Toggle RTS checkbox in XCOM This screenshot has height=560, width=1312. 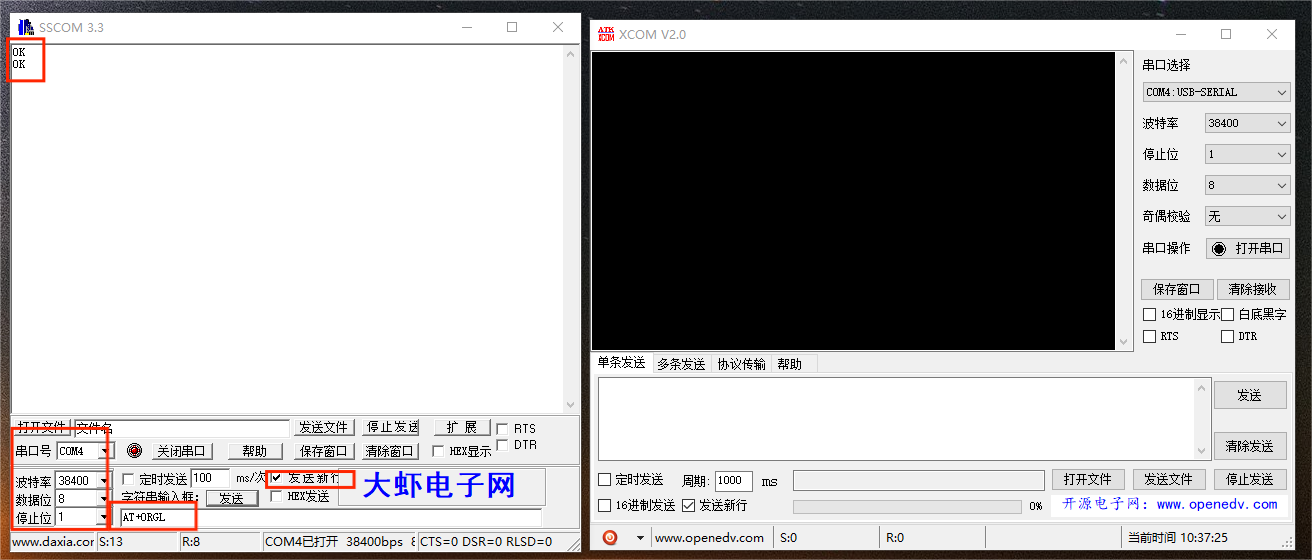click(x=1149, y=336)
